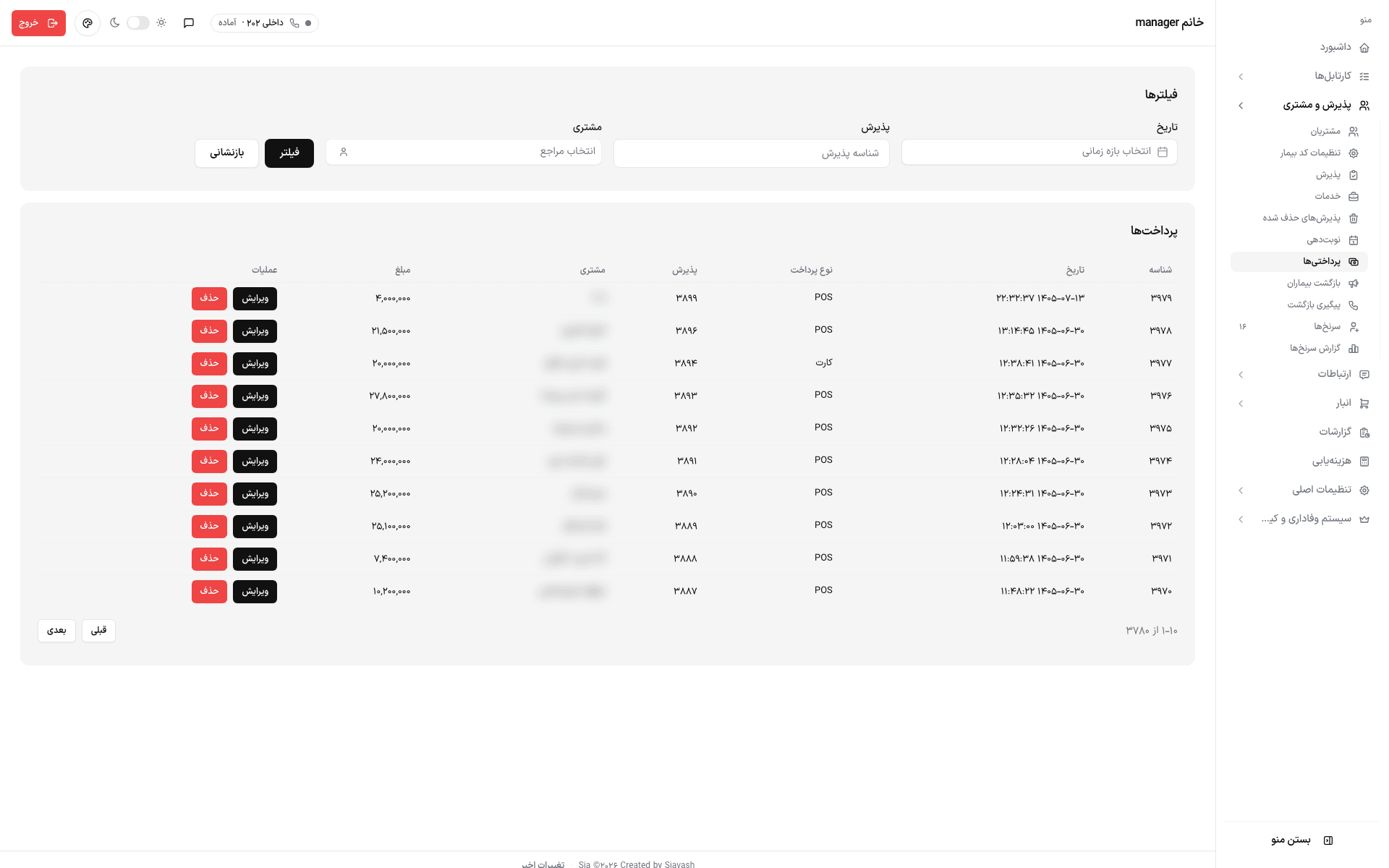Expand the loyalty system (سیستم وفاداری) chevron

[1241, 519]
